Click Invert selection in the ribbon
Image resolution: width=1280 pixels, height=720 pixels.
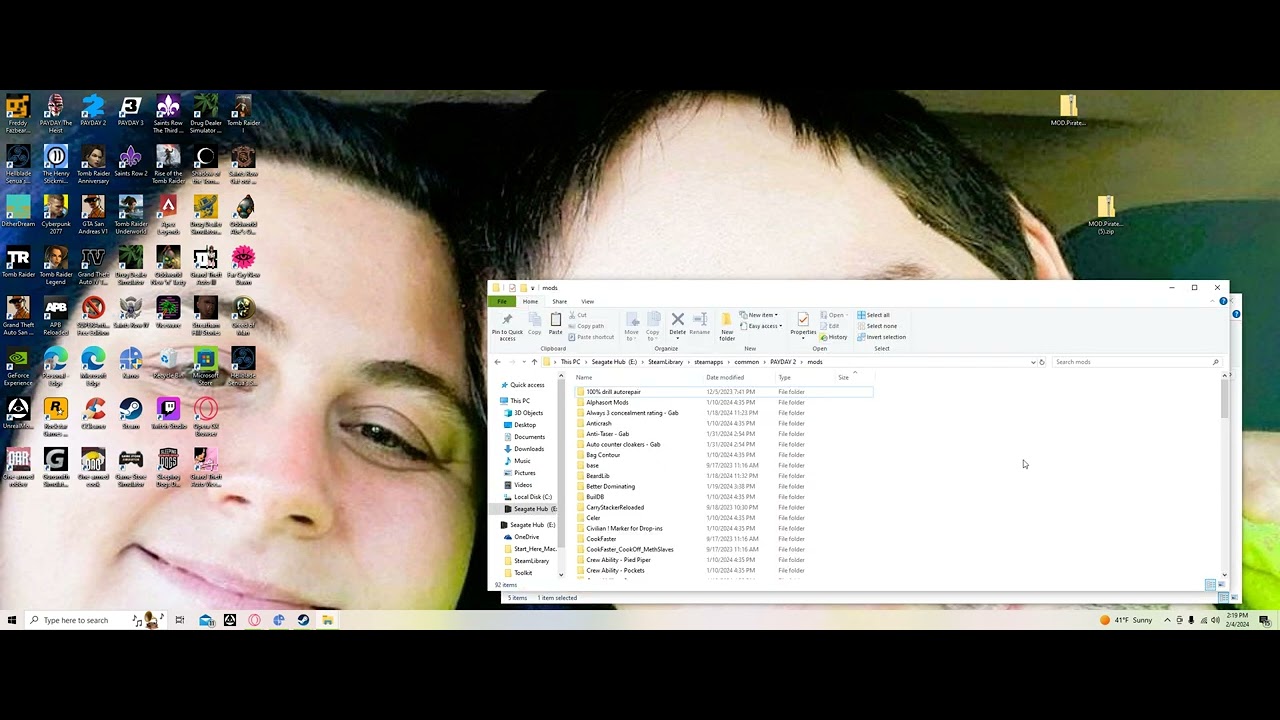(x=882, y=337)
